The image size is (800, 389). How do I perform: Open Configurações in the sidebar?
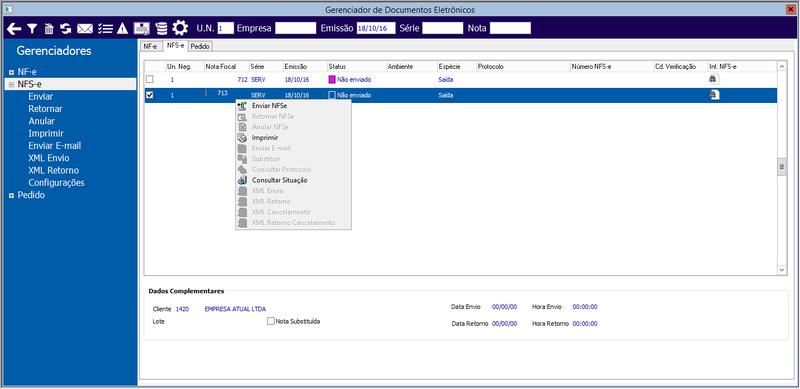click(x=57, y=183)
